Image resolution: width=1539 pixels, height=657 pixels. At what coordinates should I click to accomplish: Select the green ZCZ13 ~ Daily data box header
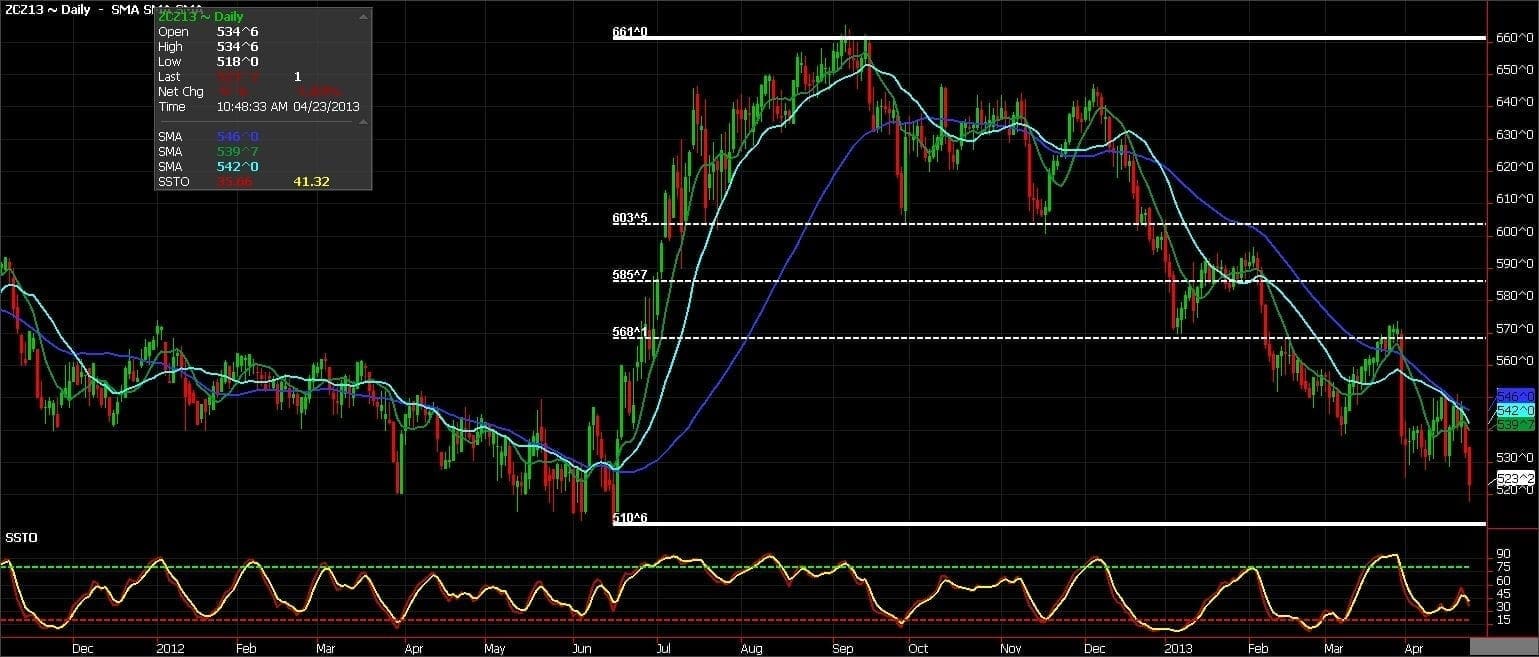200,17
